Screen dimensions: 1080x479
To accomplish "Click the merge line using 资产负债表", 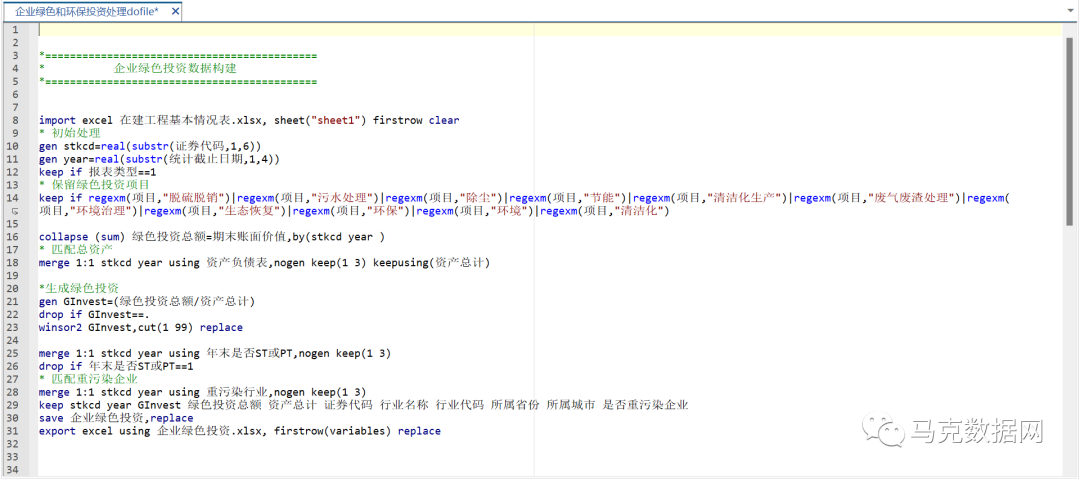I will point(266,263).
